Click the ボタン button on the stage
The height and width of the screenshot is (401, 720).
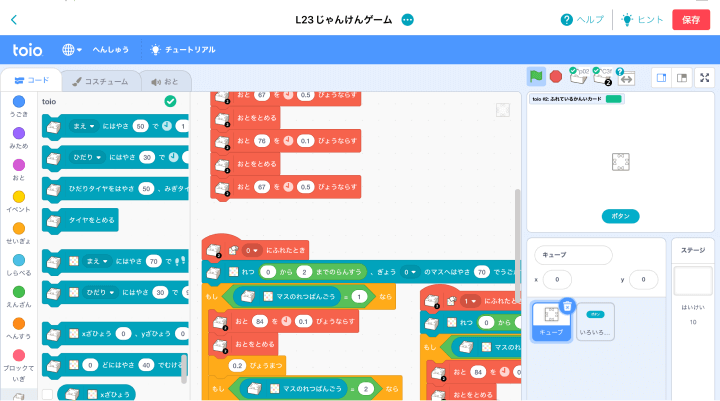click(x=620, y=216)
